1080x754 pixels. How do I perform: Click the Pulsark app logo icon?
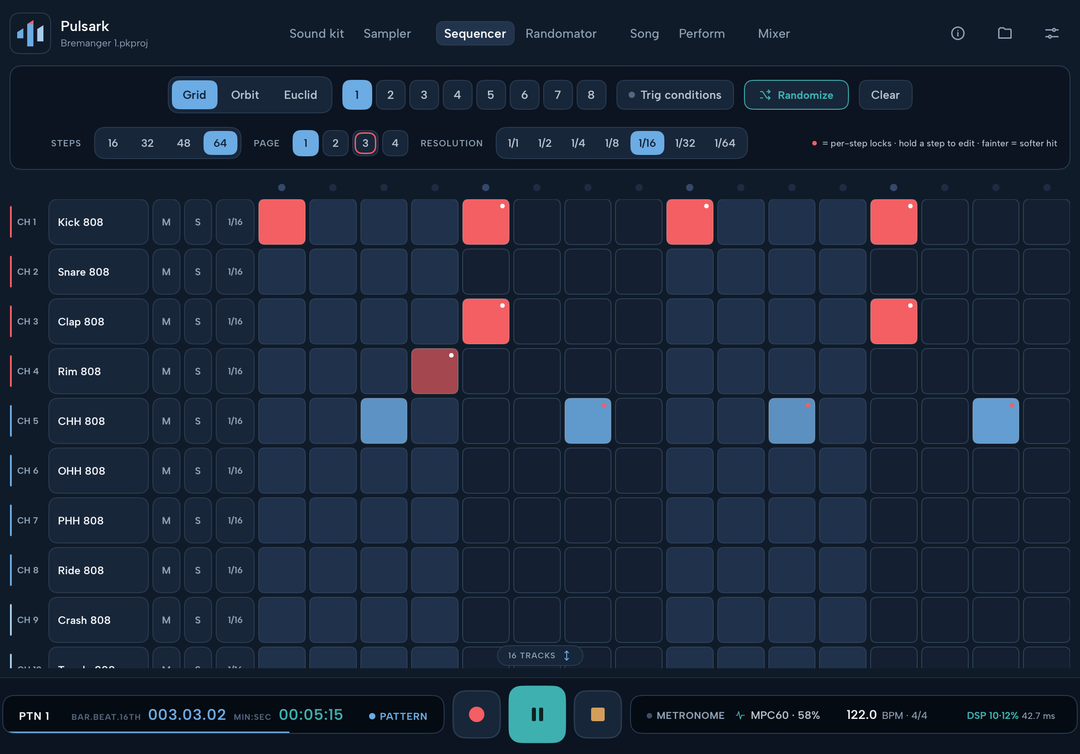click(30, 33)
